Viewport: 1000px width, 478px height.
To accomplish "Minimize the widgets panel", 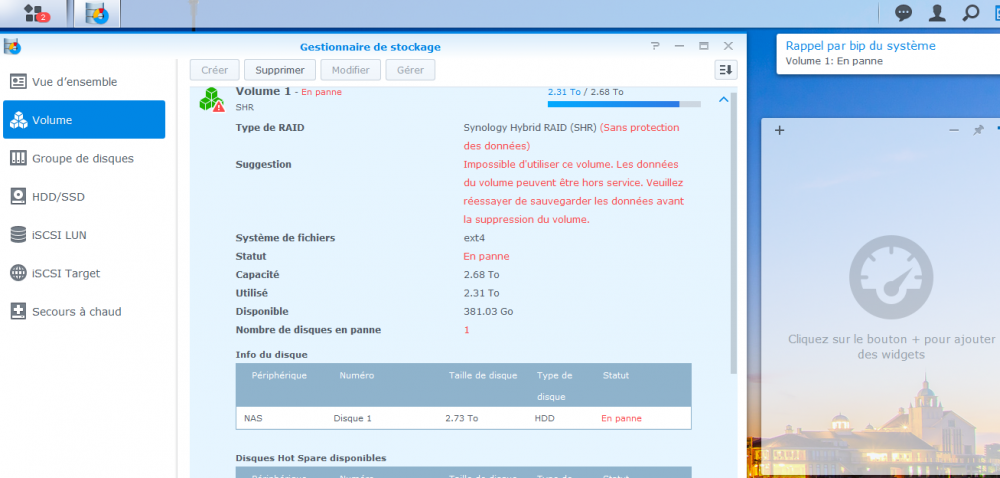I will [954, 130].
